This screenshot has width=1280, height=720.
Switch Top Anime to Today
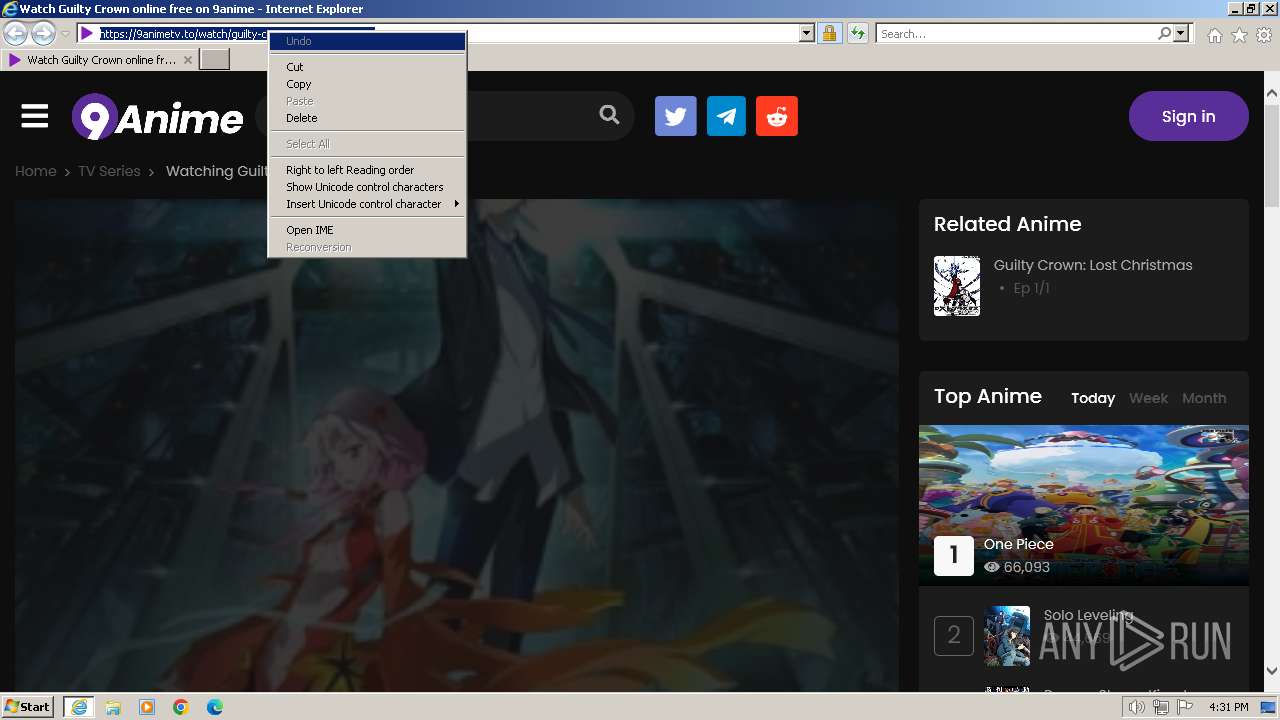pos(1093,398)
